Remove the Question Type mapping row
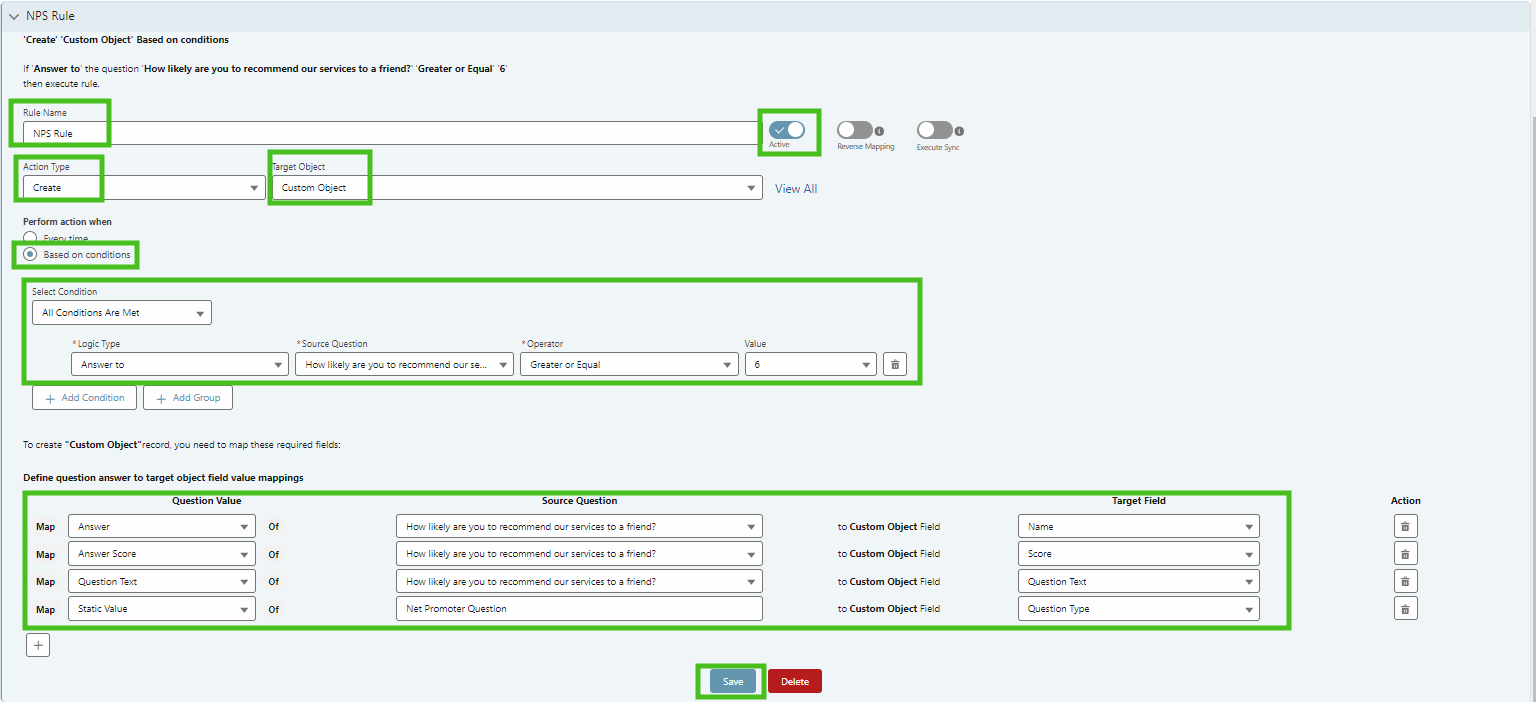This screenshot has width=1536, height=702. [x=1405, y=608]
